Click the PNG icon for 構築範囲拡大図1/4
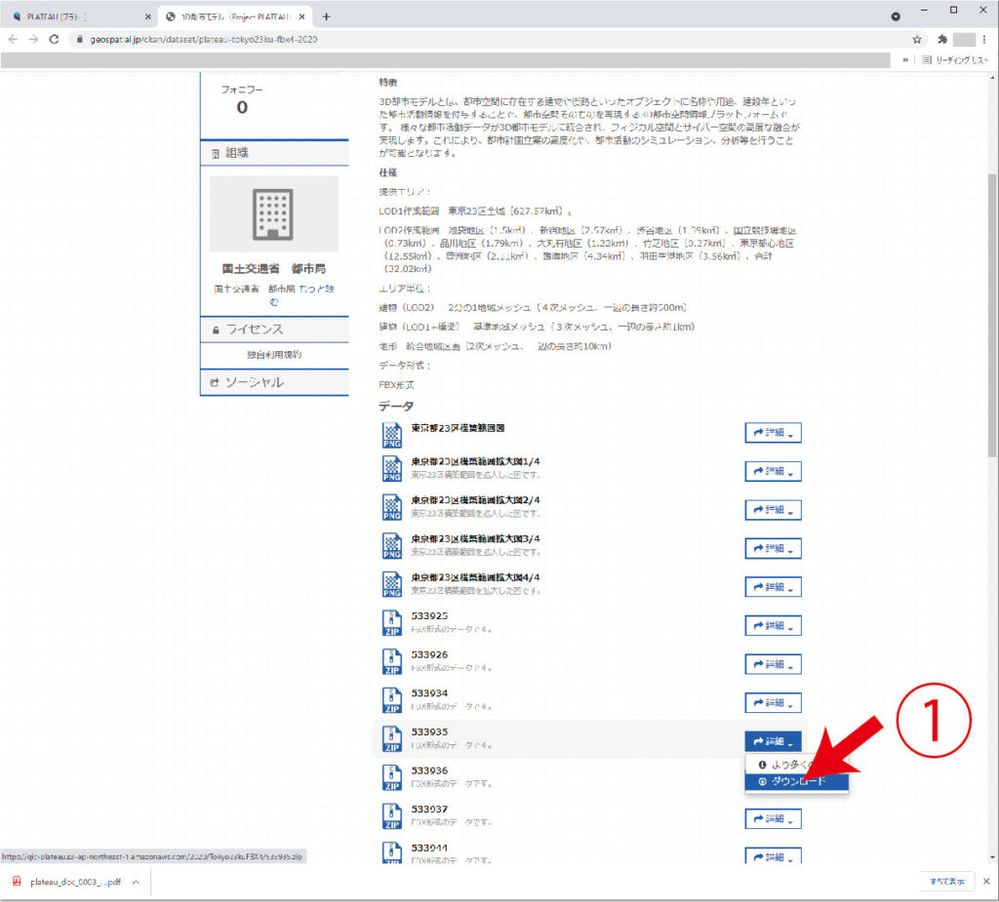Viewport: 999px width, 902px height. click(392, 469)
